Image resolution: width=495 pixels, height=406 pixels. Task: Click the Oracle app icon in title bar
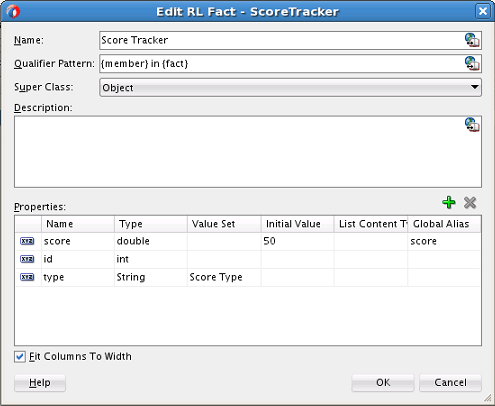(x=13, y=12)
